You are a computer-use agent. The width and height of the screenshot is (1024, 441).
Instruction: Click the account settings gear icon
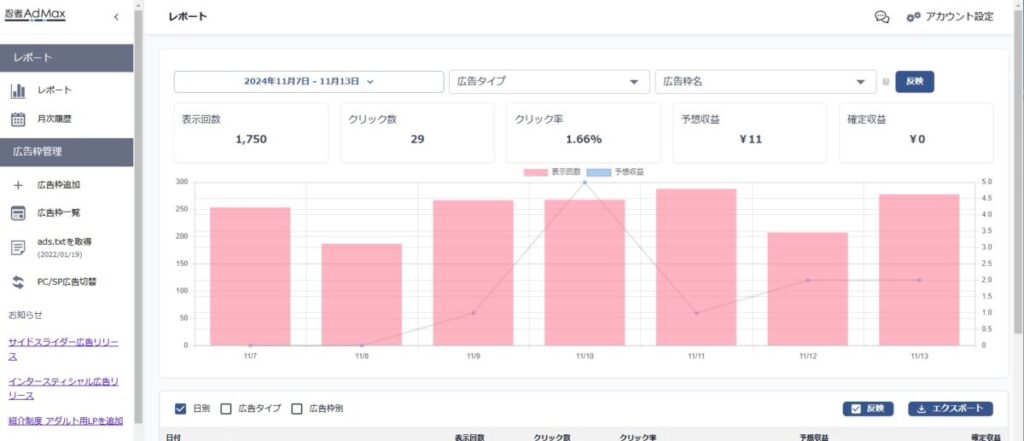tap(912, 17)
